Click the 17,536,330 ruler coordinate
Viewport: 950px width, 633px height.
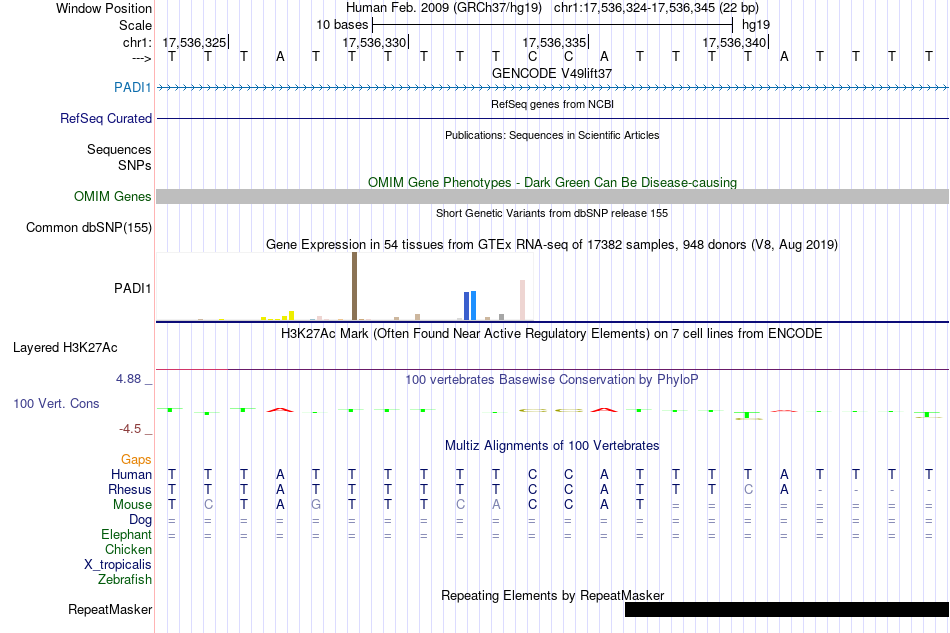[374, 42]
